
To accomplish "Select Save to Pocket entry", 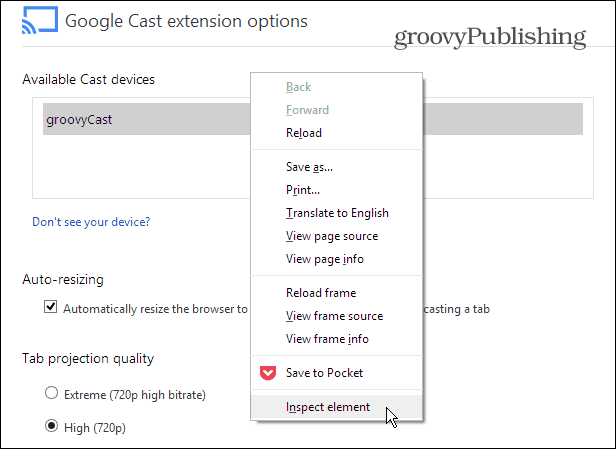I will click(x=336, y=373).
